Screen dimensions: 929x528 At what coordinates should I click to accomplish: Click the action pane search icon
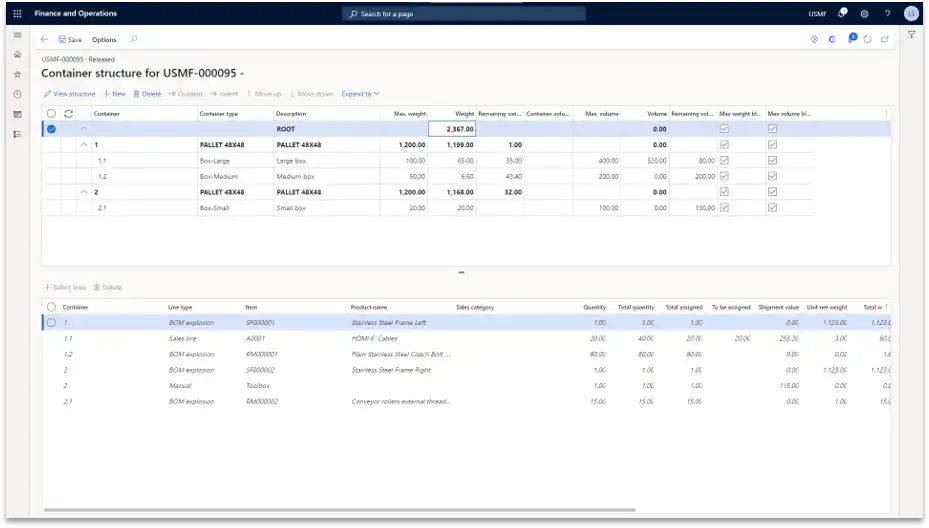tap(133, 39)
